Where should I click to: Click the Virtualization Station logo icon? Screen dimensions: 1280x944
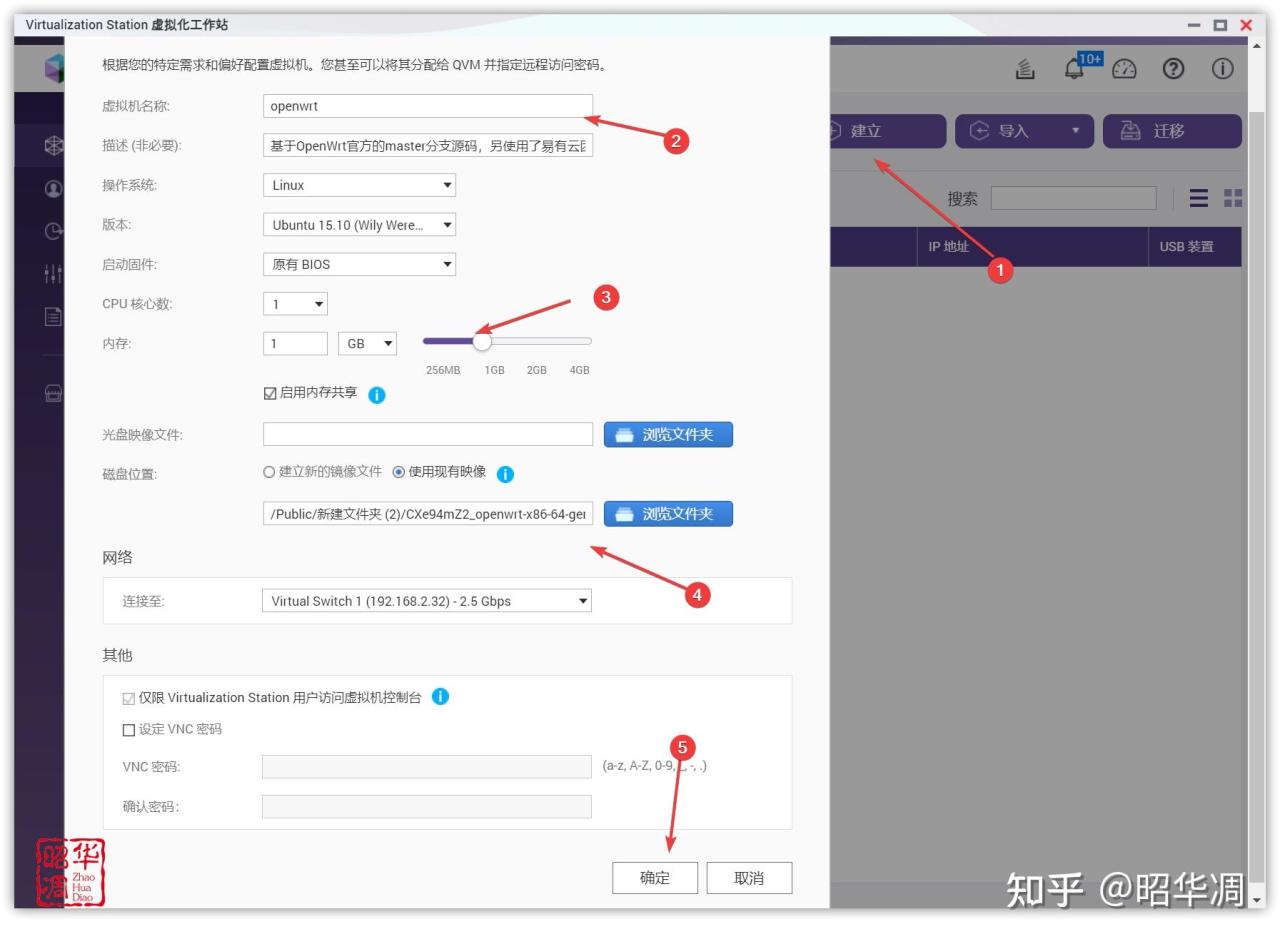click(x=54, y=68)
